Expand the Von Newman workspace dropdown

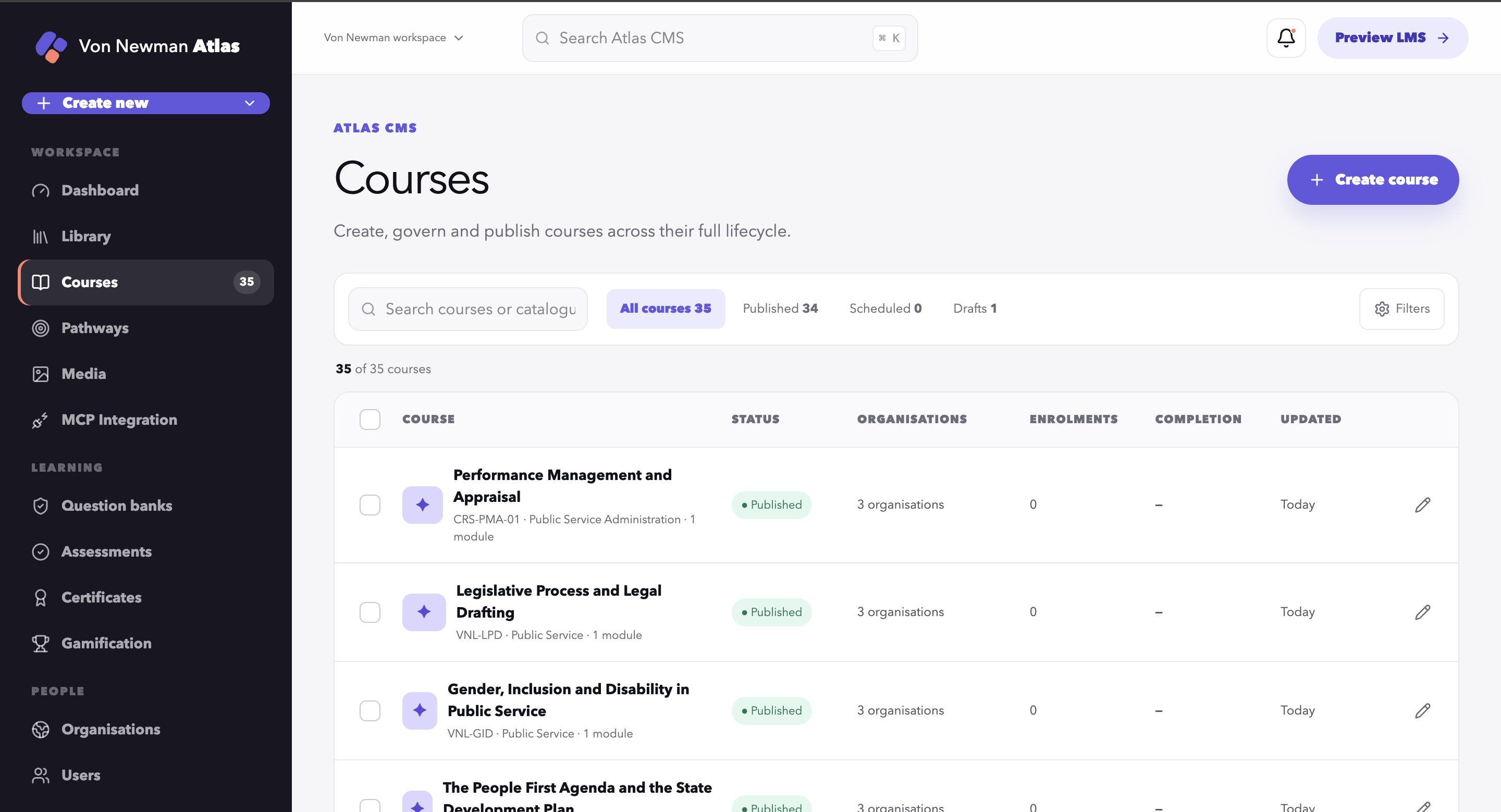tap(394, 38)
